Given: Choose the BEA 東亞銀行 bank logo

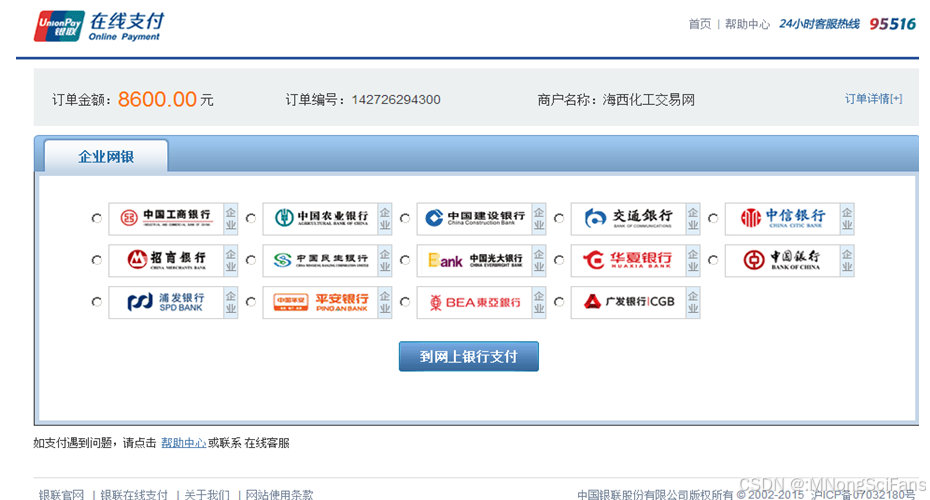Looking at the screenshot, I should (x=474, y=302).
